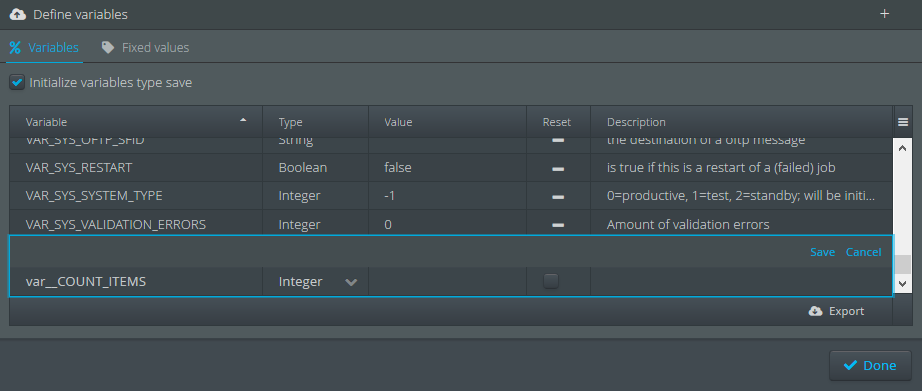Screen dimensions: 922x391
Task: Click the Export button
Action: pos(837,311)
